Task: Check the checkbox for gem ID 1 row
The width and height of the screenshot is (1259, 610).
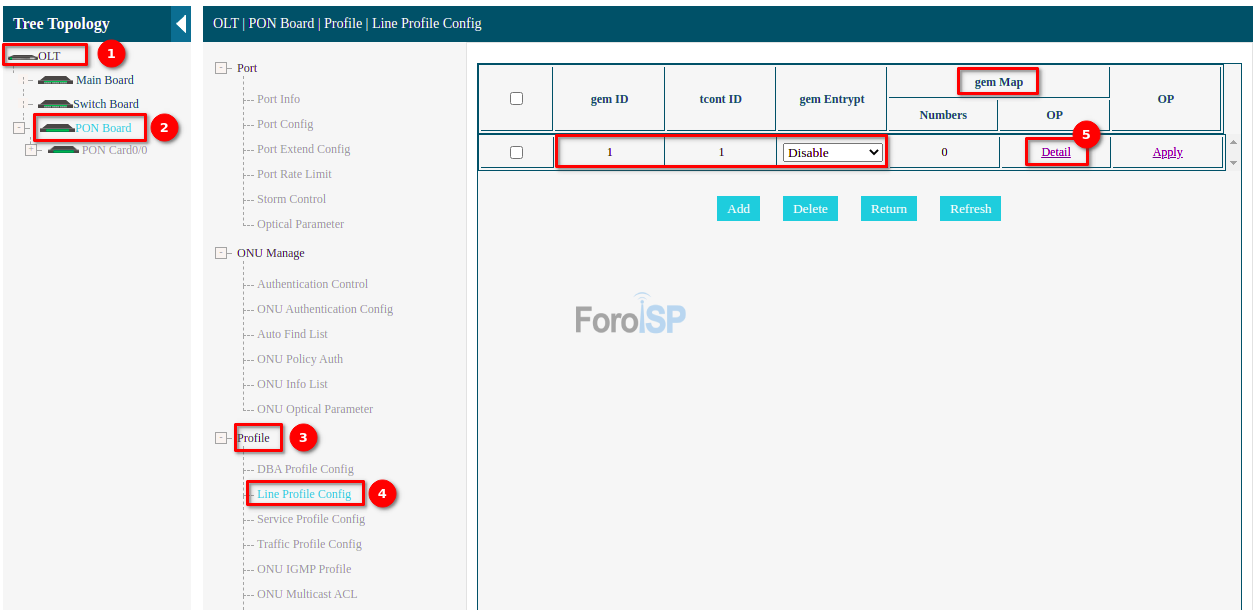Action: coord(516,152)
